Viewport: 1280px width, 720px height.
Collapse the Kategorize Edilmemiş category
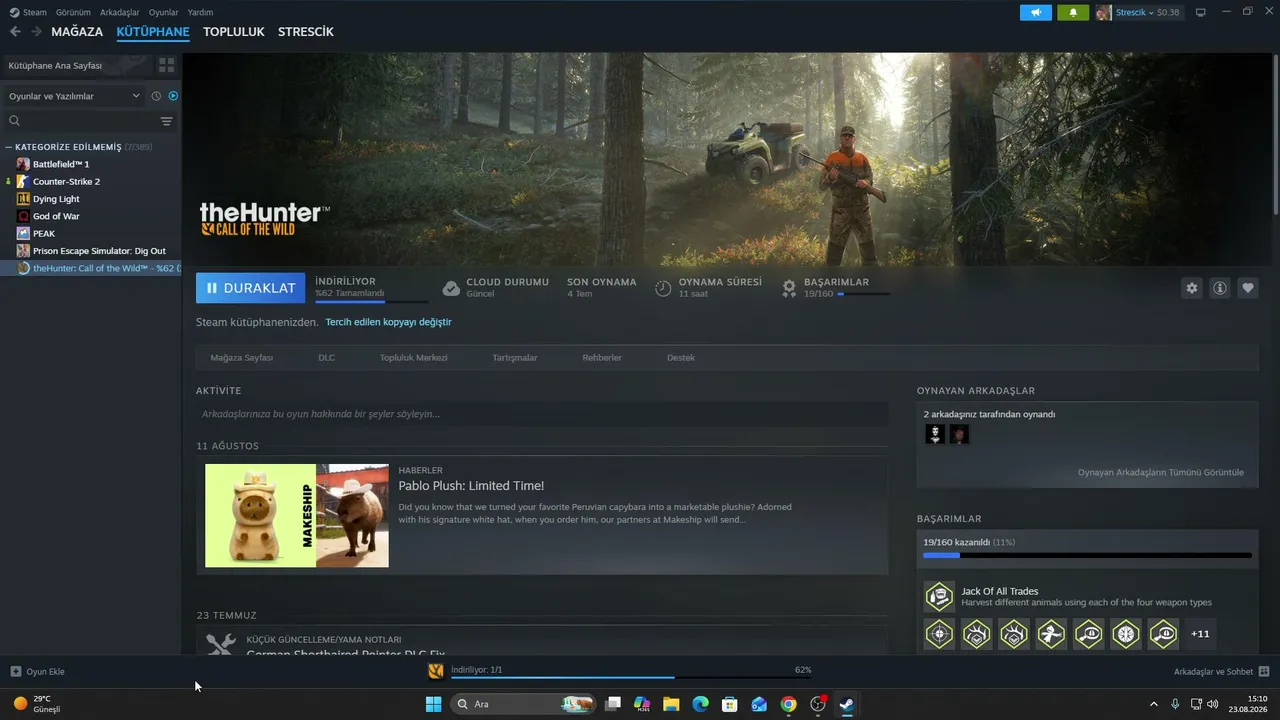pyautogui.click(x=9, y=147)
